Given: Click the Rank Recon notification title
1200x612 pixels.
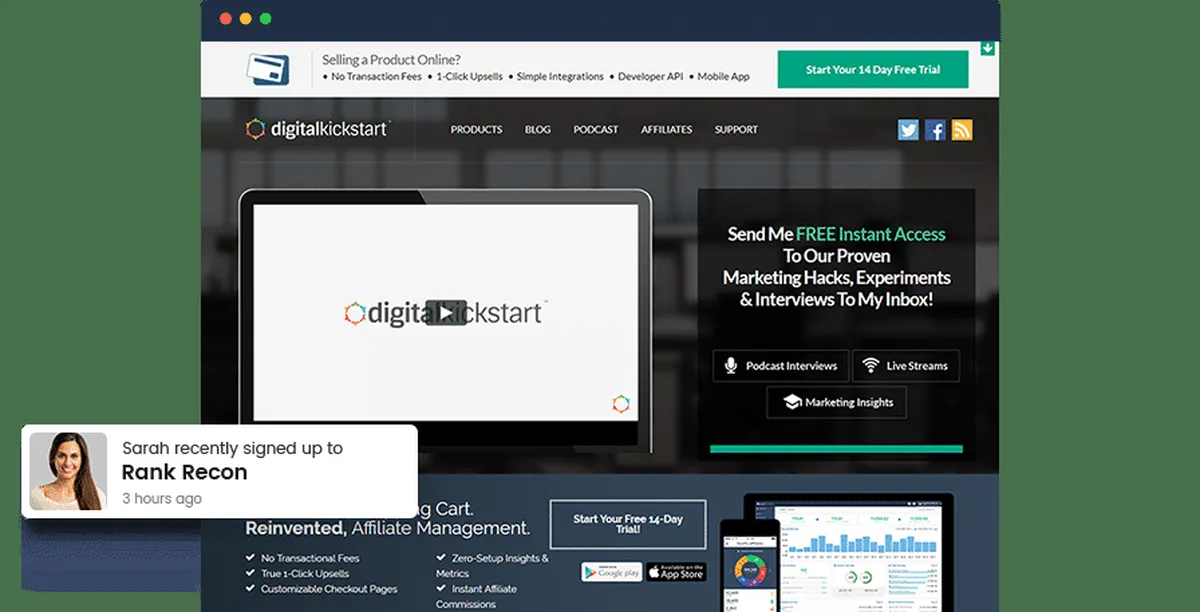Looking at the screenshot, I should point(184,473).
